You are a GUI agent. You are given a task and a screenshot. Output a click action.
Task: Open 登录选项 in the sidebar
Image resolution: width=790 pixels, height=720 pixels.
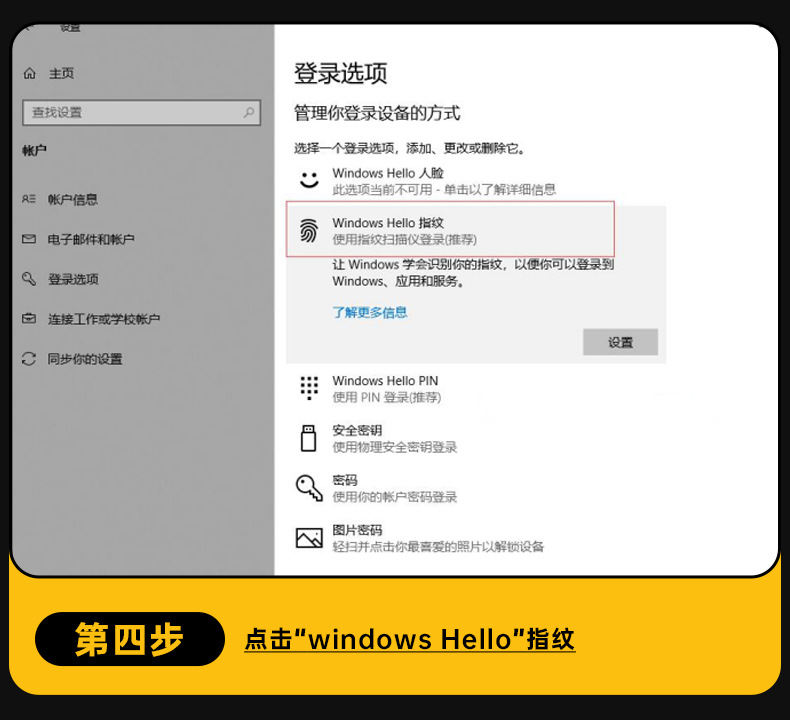click(73, 279)
